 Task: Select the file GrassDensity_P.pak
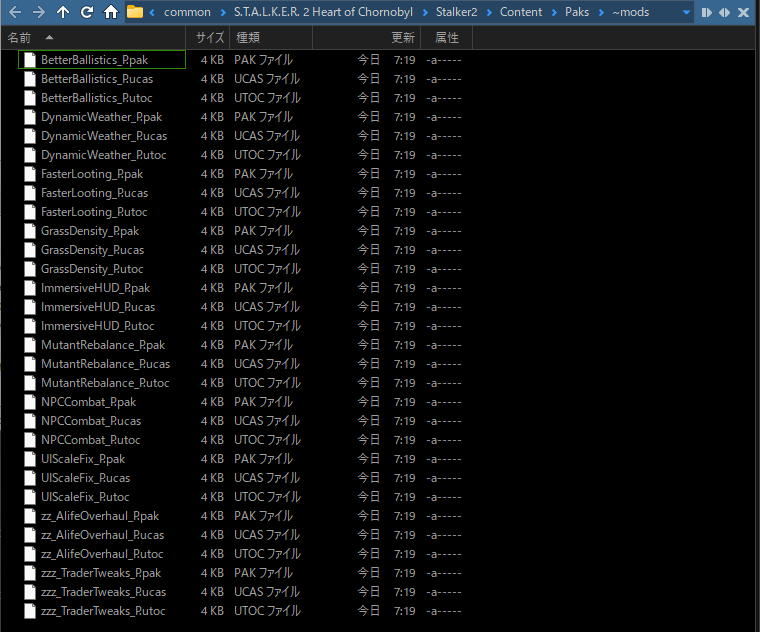pos(90,231)
